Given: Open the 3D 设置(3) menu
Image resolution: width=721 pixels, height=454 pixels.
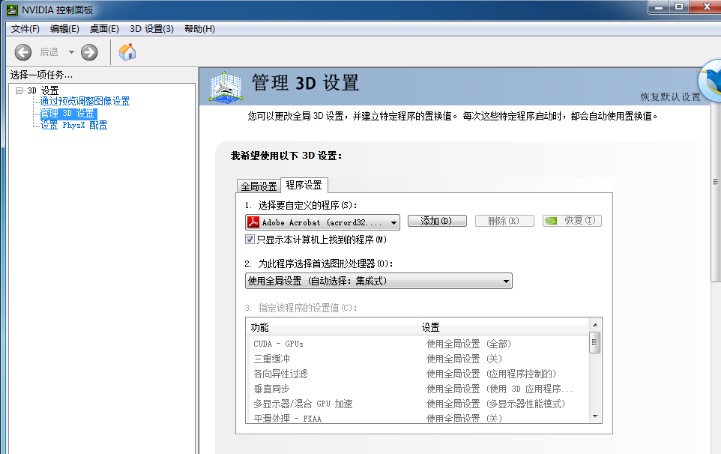Looking at the screenshot, I should (151, 29).
